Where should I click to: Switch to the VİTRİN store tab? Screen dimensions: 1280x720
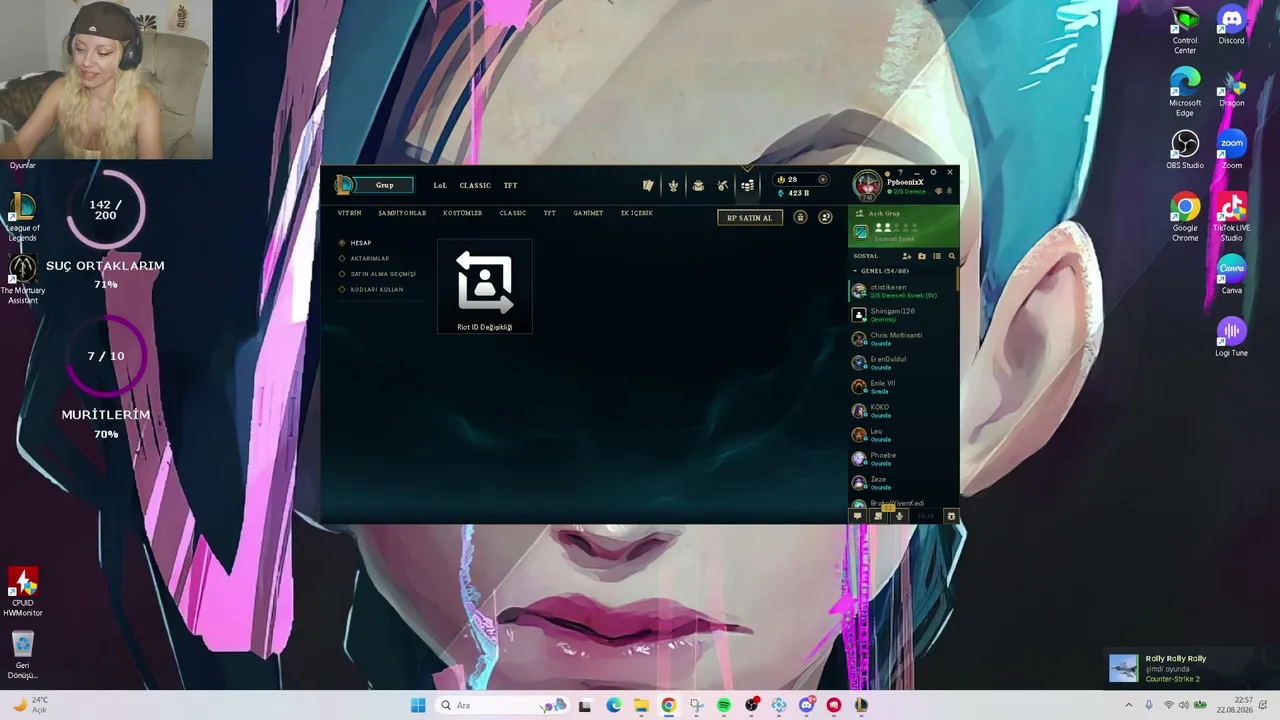[349, 213]
